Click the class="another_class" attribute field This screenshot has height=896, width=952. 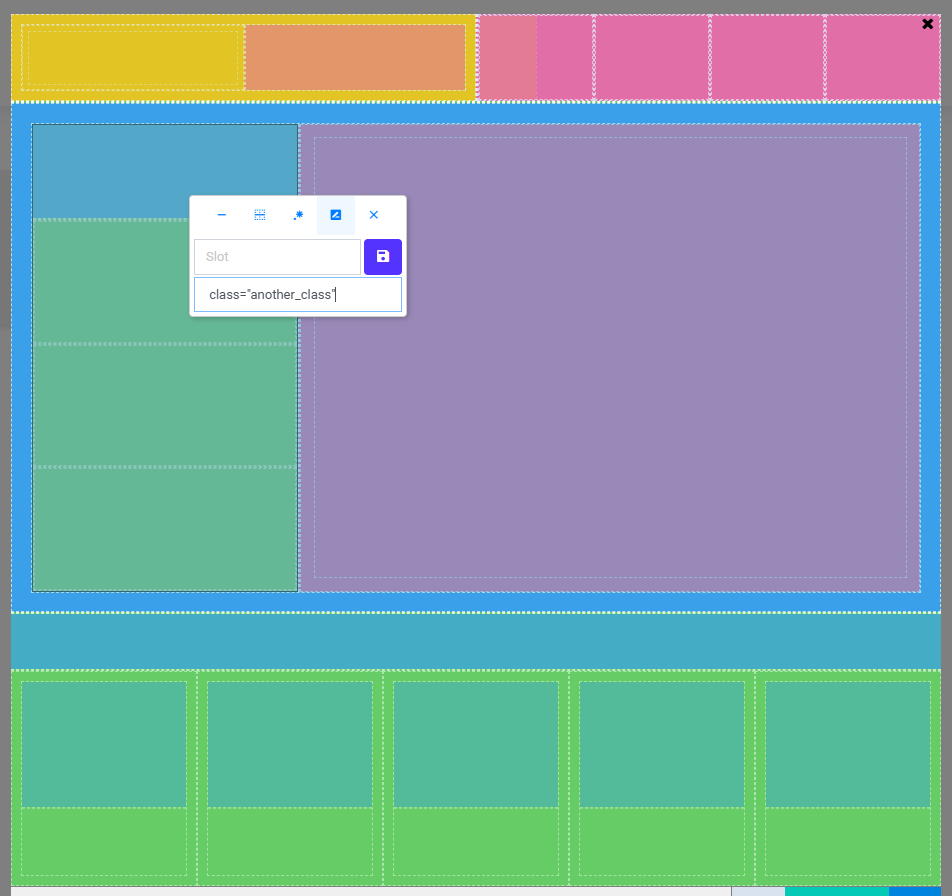pos(298,295)
